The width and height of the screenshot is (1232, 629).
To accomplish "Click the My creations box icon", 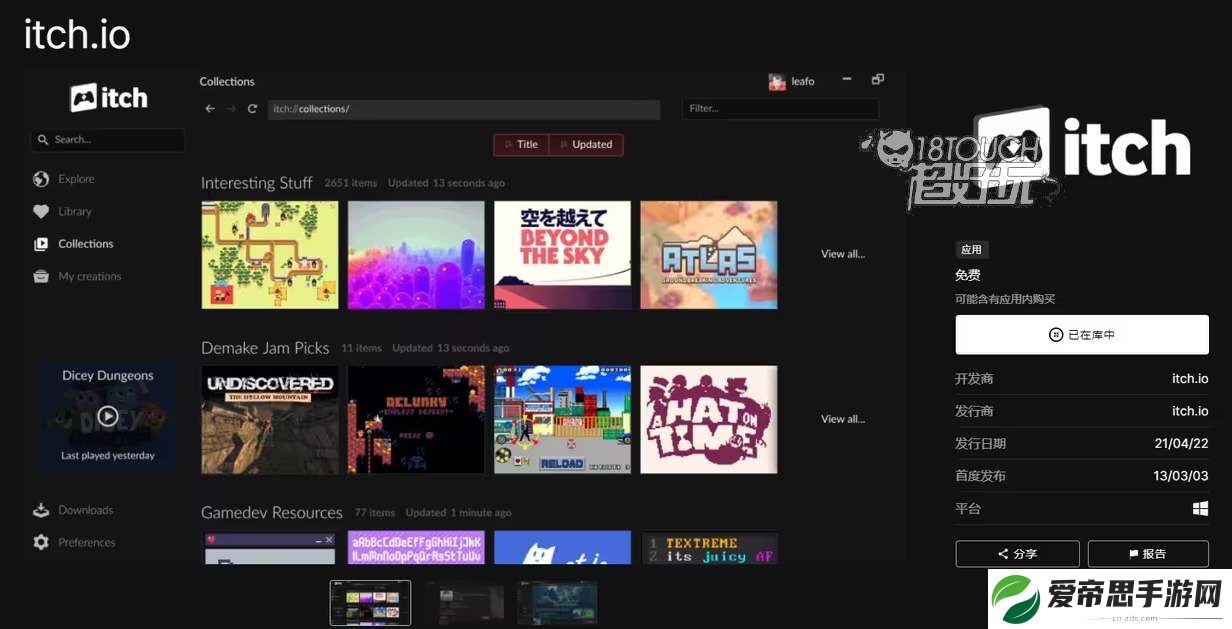I will point(41,276).
